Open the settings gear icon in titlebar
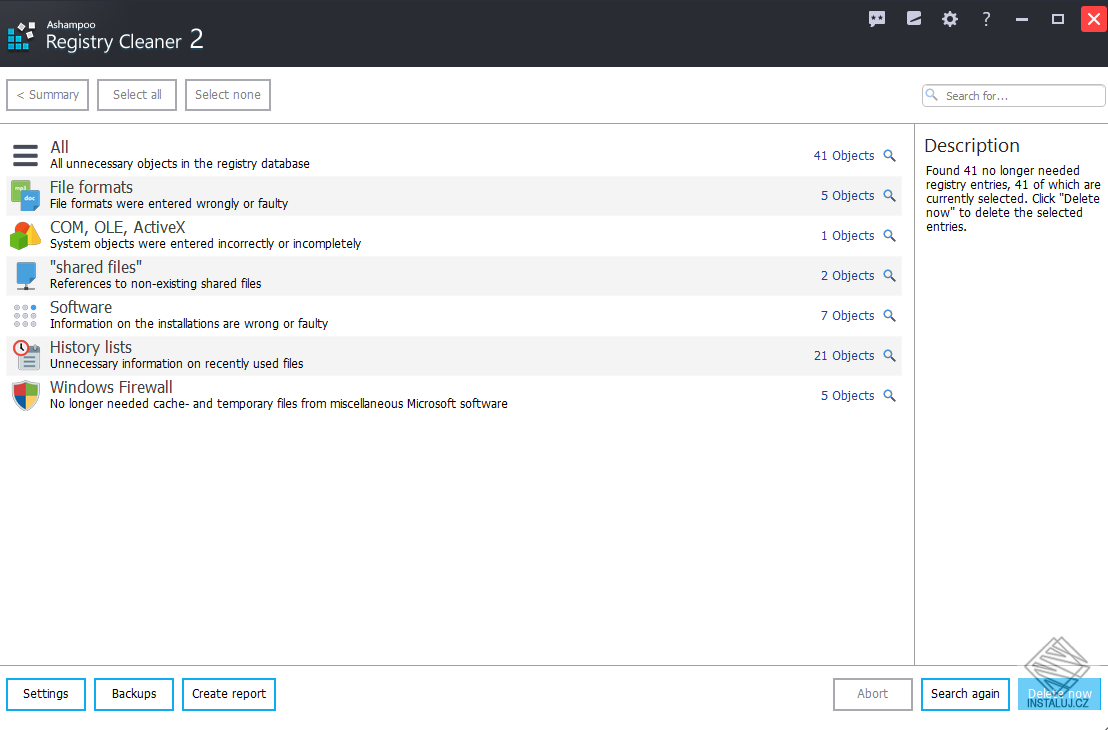Screen dimensions: 1108x730 coord(949,18)
